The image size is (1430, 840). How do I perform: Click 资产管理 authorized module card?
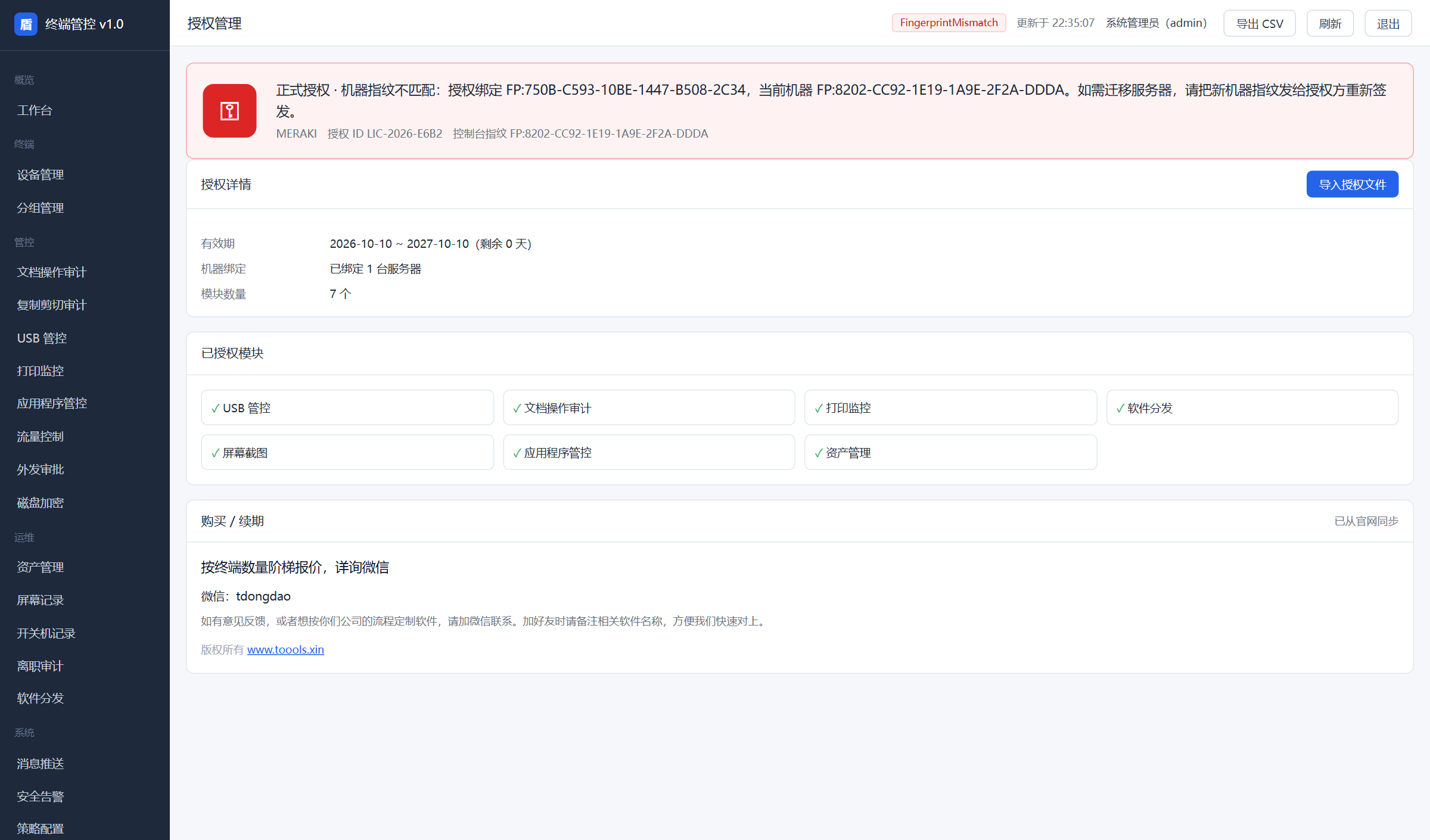tap(950, 453)
